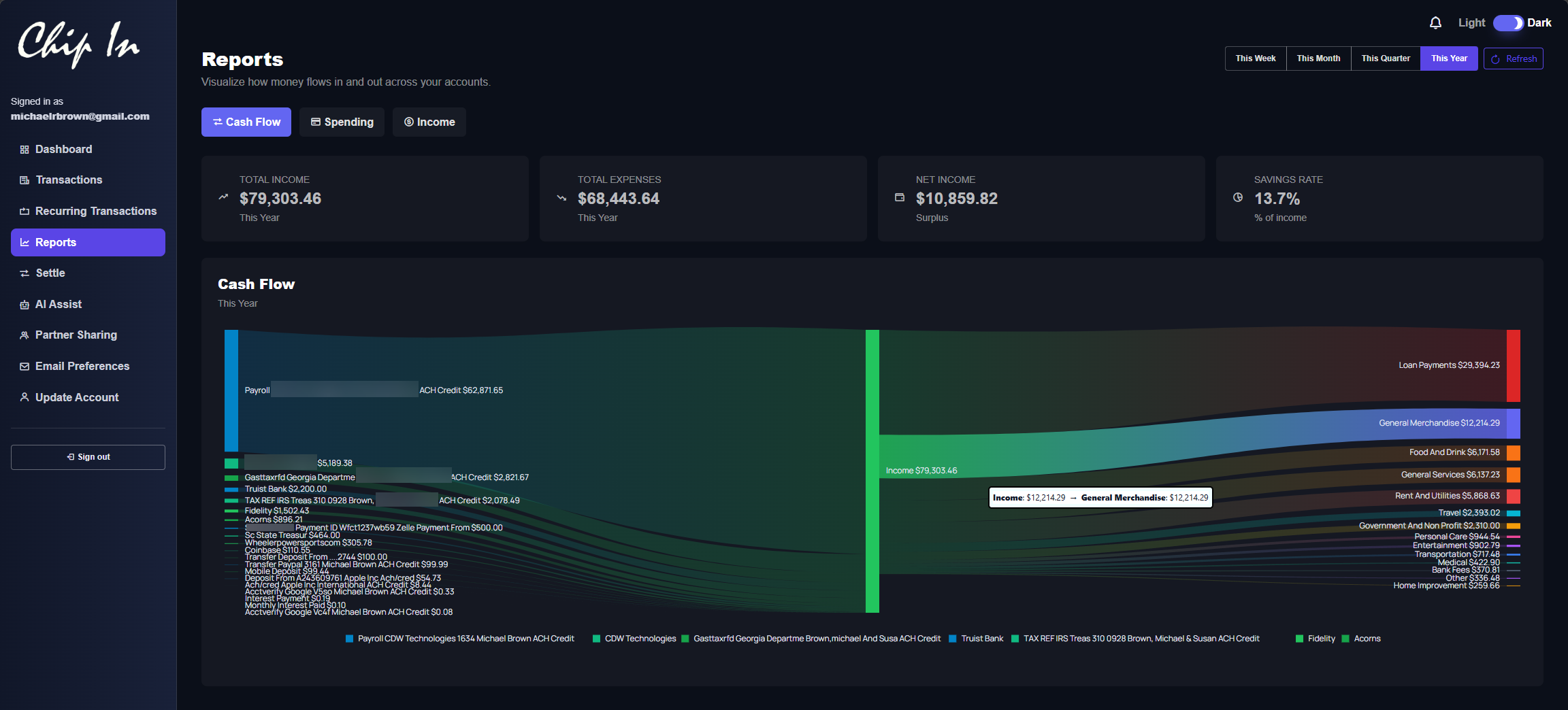Go to Partner Sharing
Viewport: 1568px width, 710px height.
tap(88, 335)
